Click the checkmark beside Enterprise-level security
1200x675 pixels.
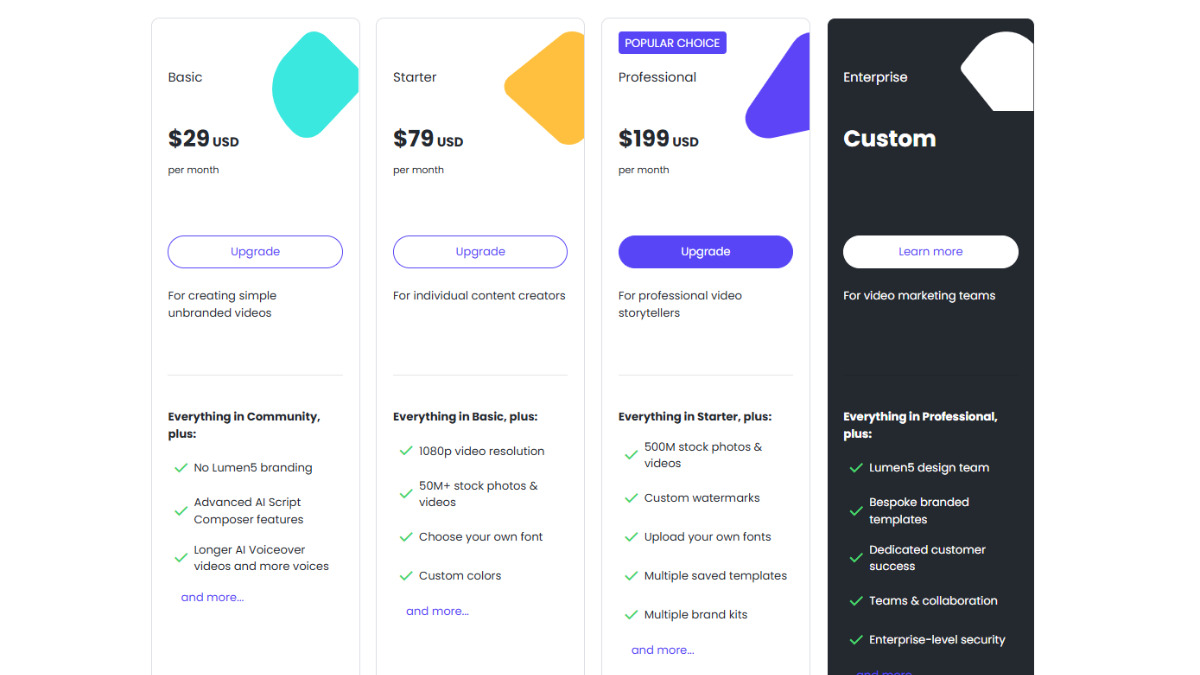856,640
